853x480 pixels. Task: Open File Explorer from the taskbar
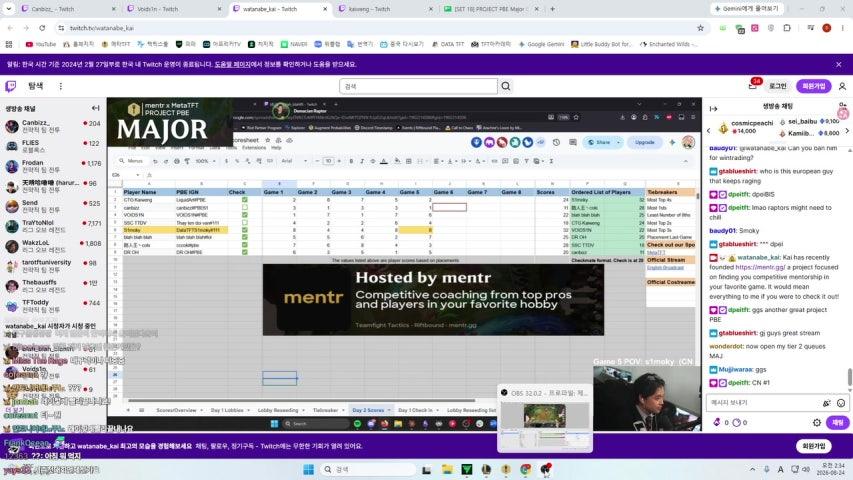pyautogui.click(x=447, y=469)
